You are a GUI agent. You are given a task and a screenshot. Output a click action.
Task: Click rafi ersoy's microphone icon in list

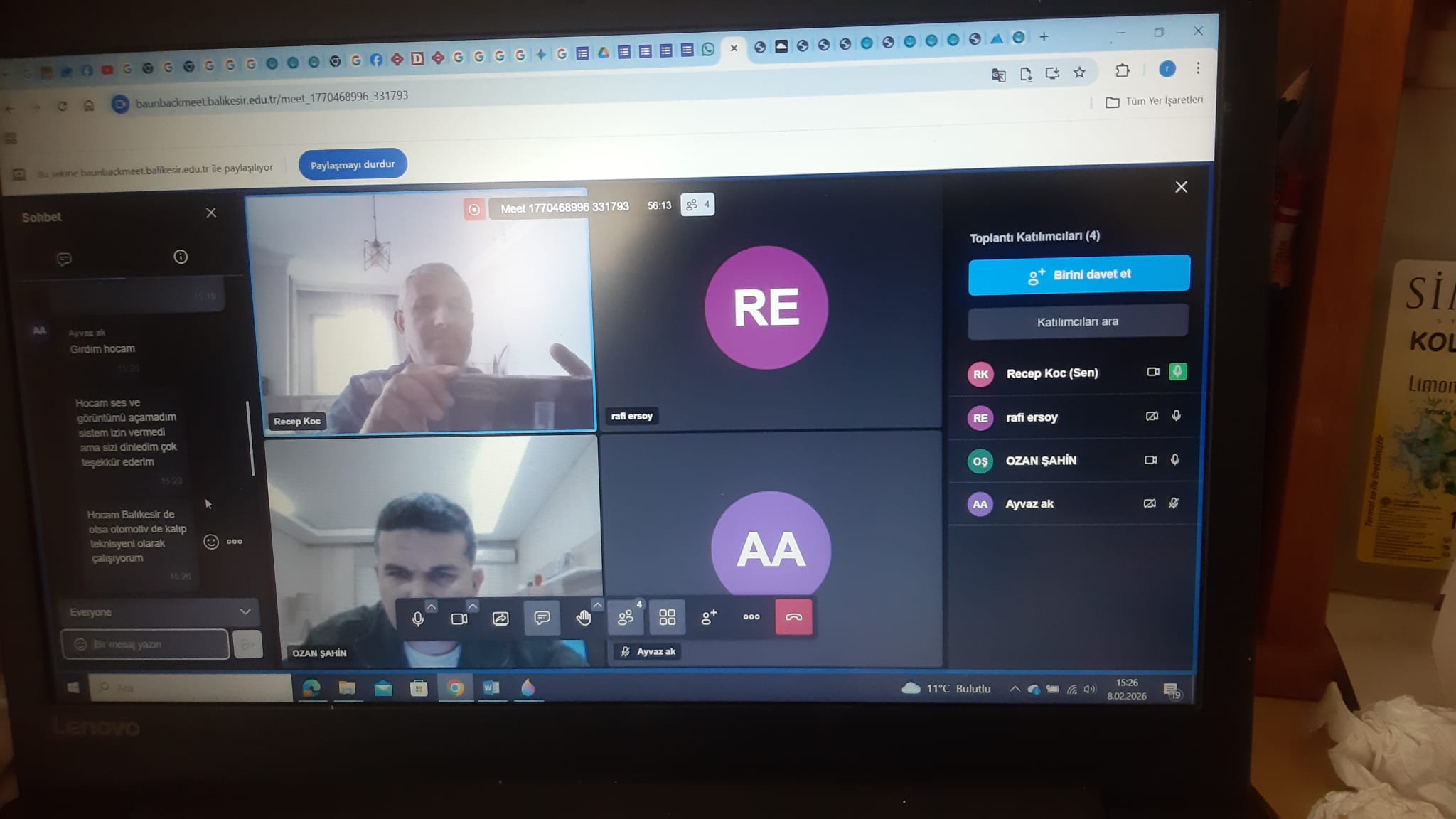point(1177,416)
